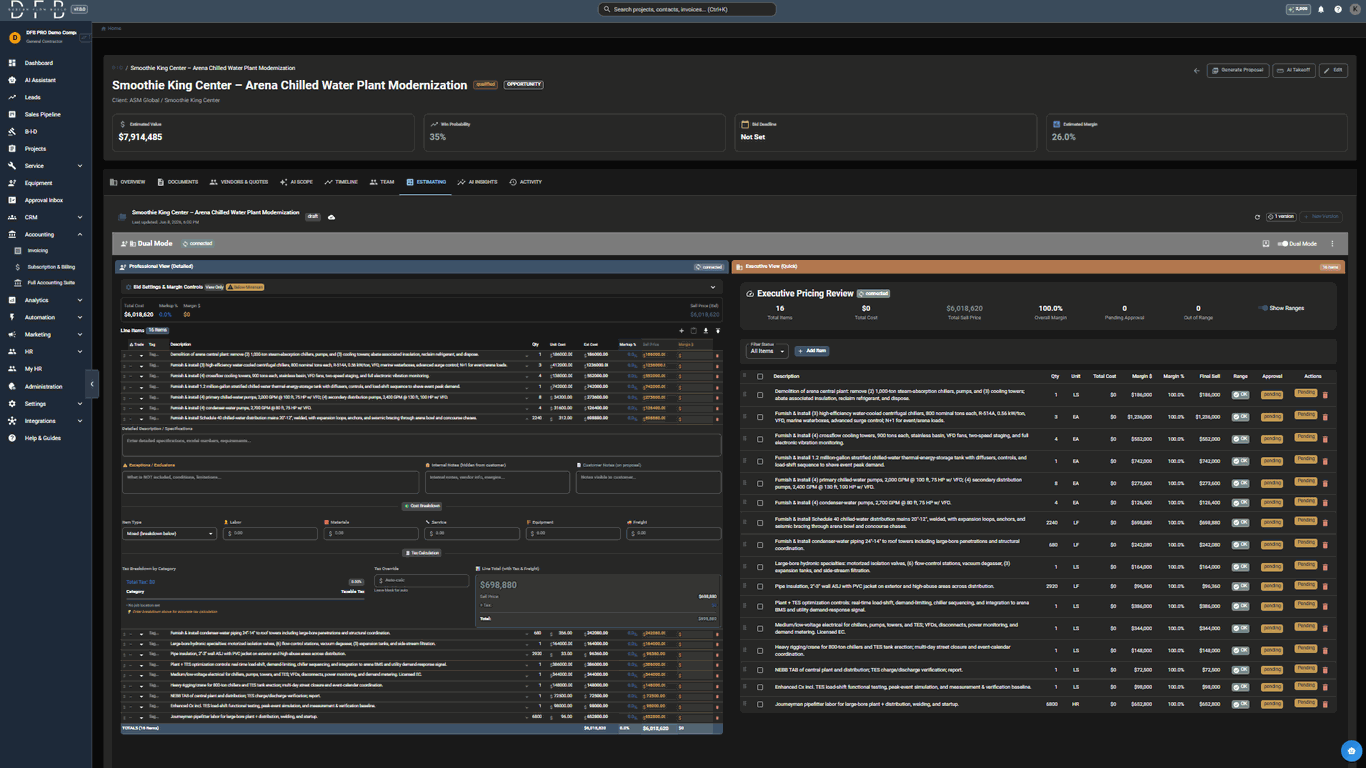Click the Detailed Description / Specifications text area
Image resolution: width=1366 pixels, height=768 pixels.
point(421,445)
